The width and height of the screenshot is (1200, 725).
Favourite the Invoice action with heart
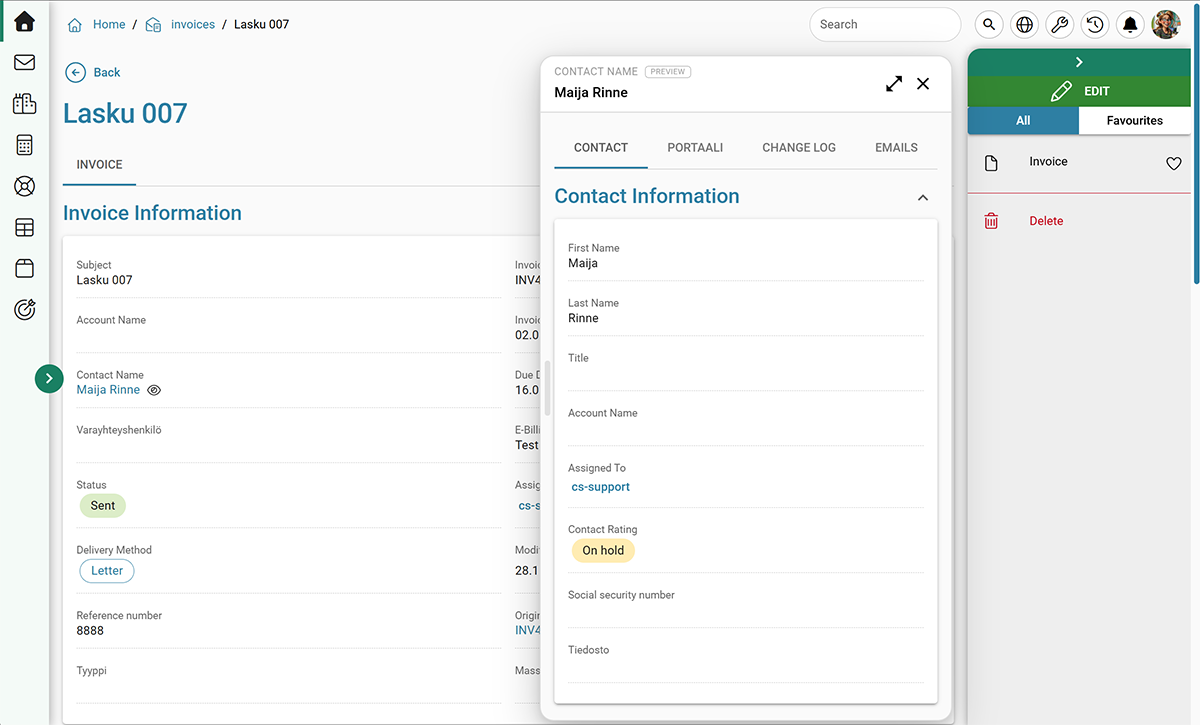coord(1174,163)
